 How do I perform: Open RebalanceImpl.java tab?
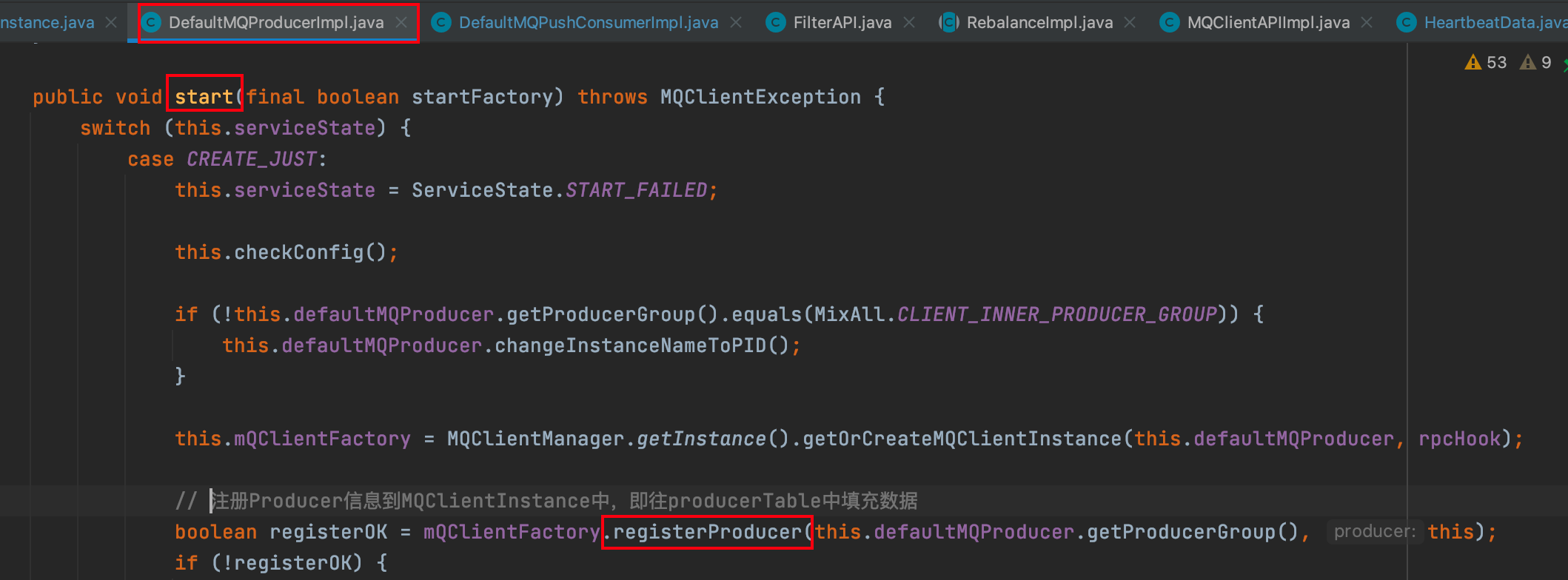[x=1039, y=23]
